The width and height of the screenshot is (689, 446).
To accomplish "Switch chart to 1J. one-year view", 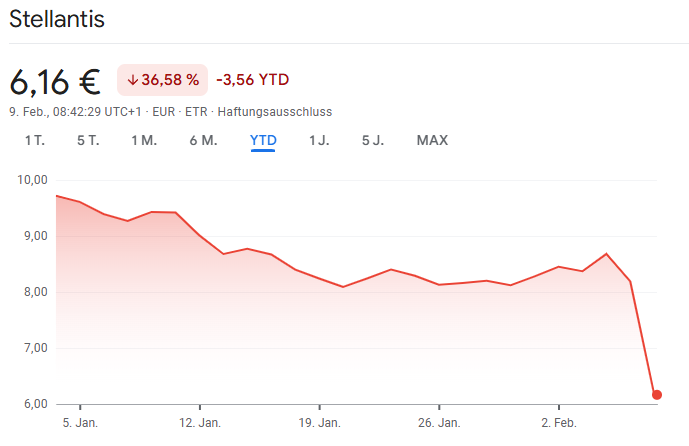I will pyautogui.click(x=319, y=140).
